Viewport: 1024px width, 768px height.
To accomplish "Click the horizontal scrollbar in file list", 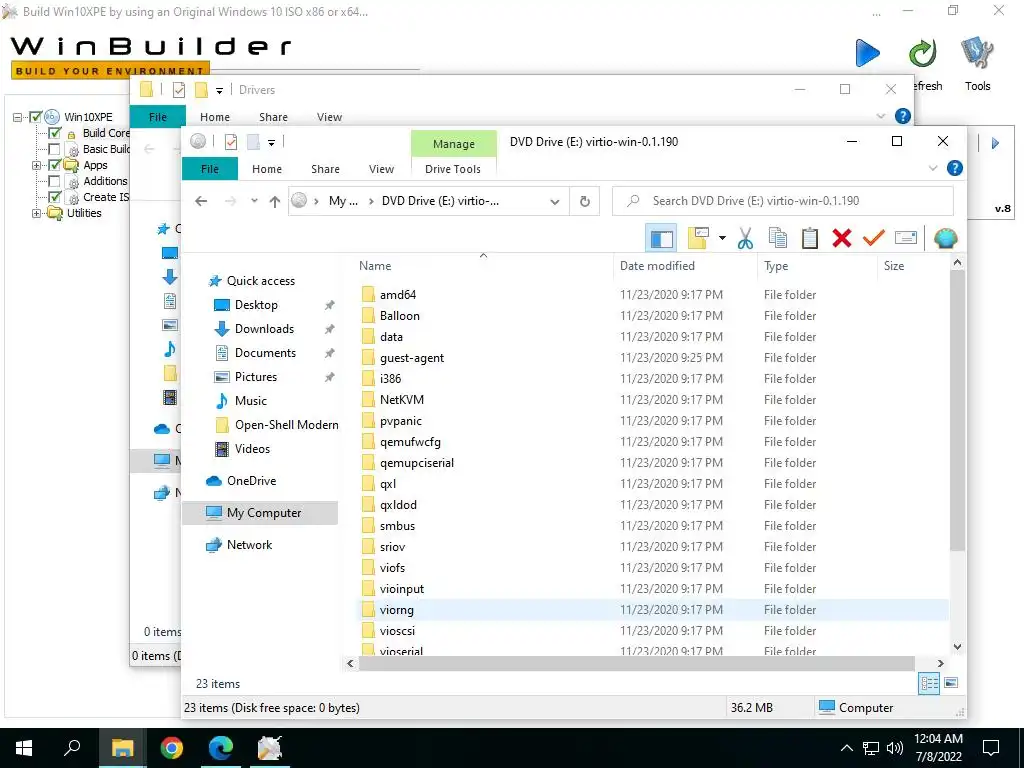I will point(637,664).
